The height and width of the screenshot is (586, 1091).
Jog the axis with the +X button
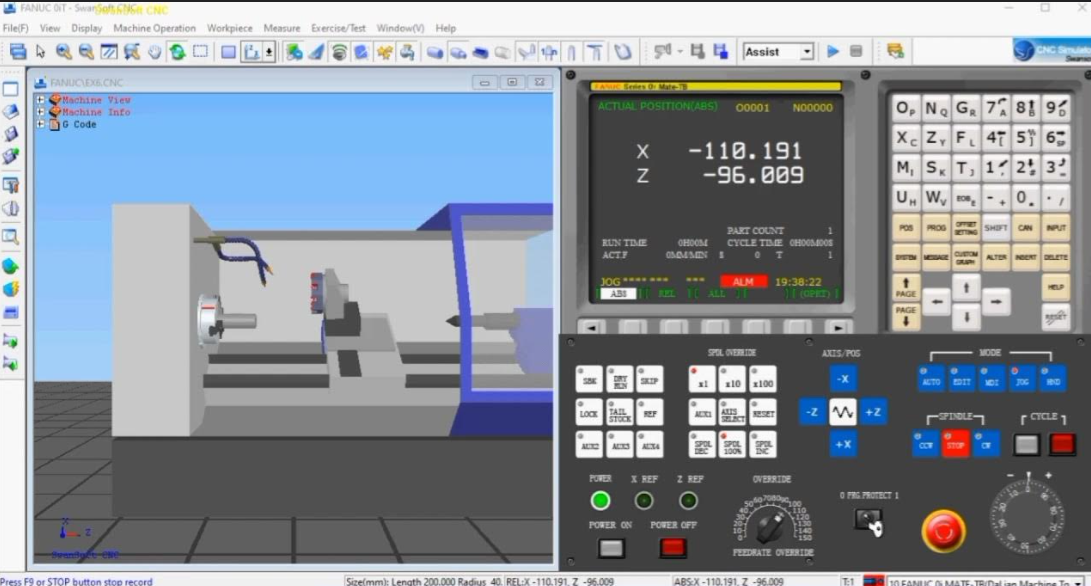(843, 444)
